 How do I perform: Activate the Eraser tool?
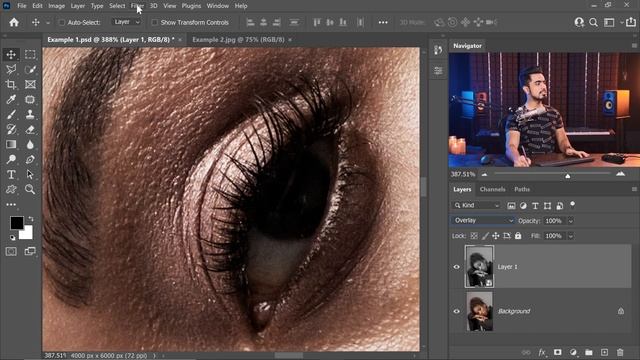point(30,130)
